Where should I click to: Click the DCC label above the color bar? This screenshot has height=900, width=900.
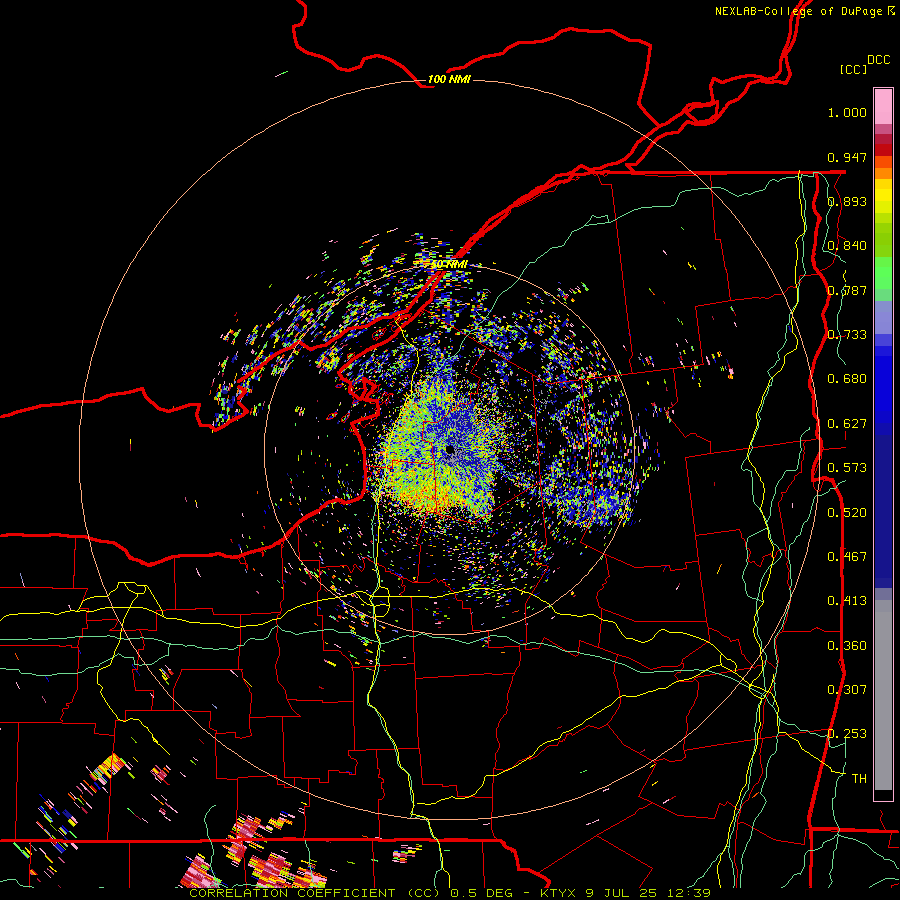[879, 60]
